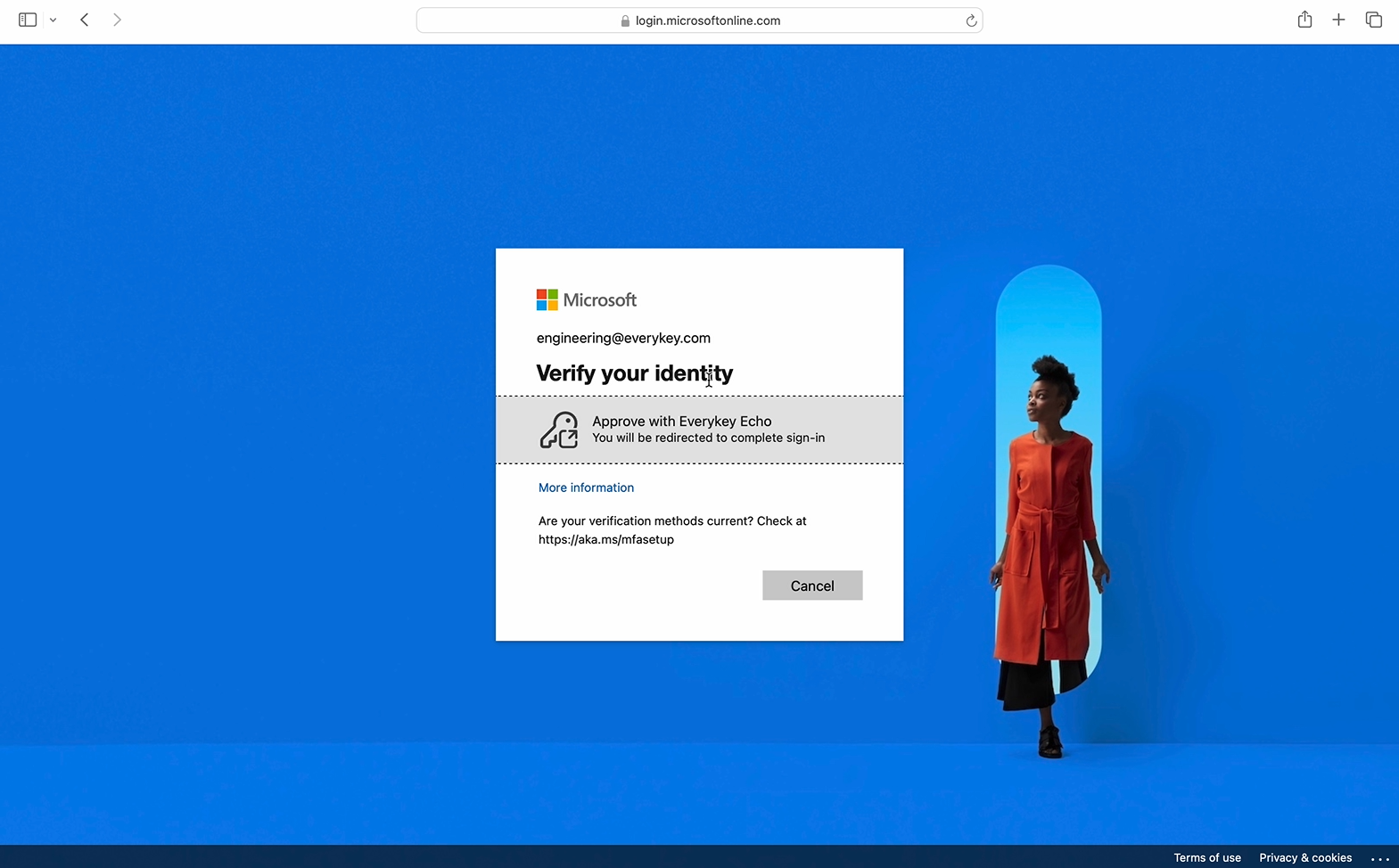This screenshot has width=1399, height=868.
Task: Click the https://aka.ms/mfasetup text
Action: 606,539
